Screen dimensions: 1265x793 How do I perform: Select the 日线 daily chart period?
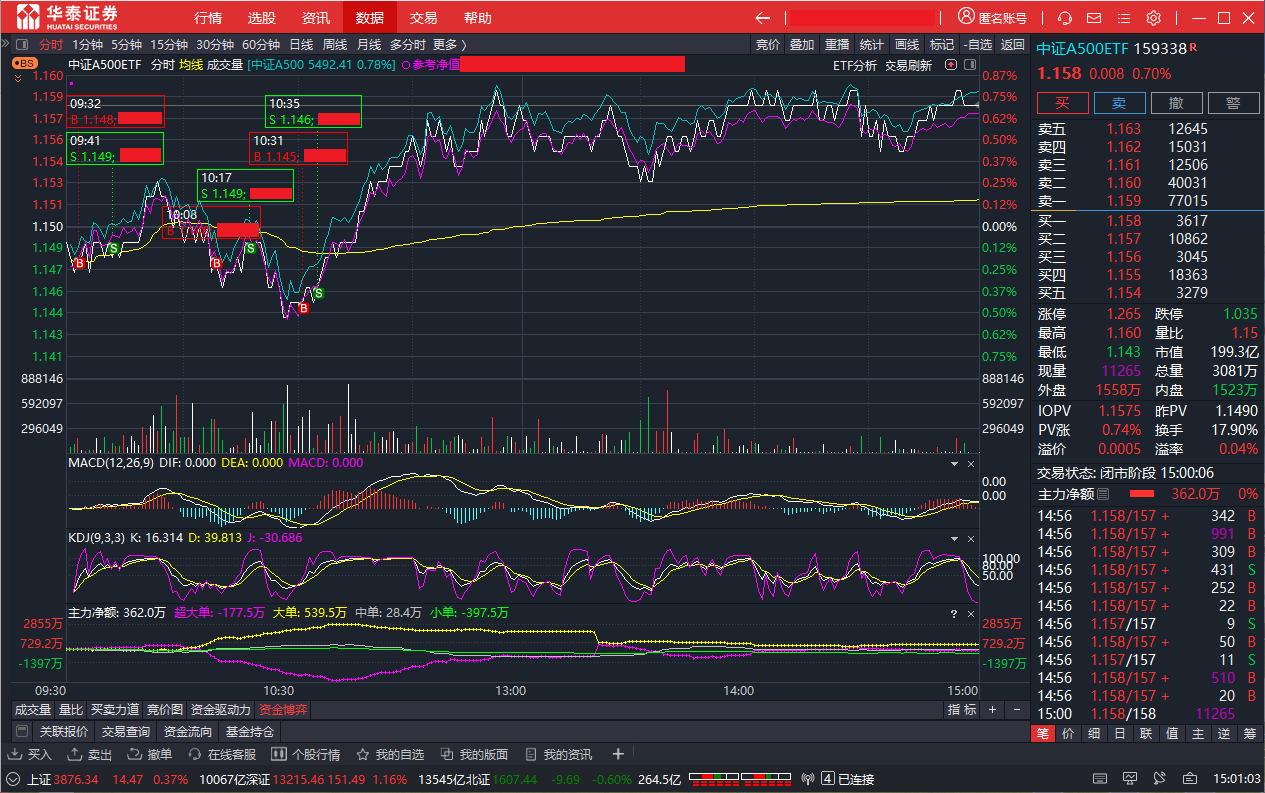301,45
